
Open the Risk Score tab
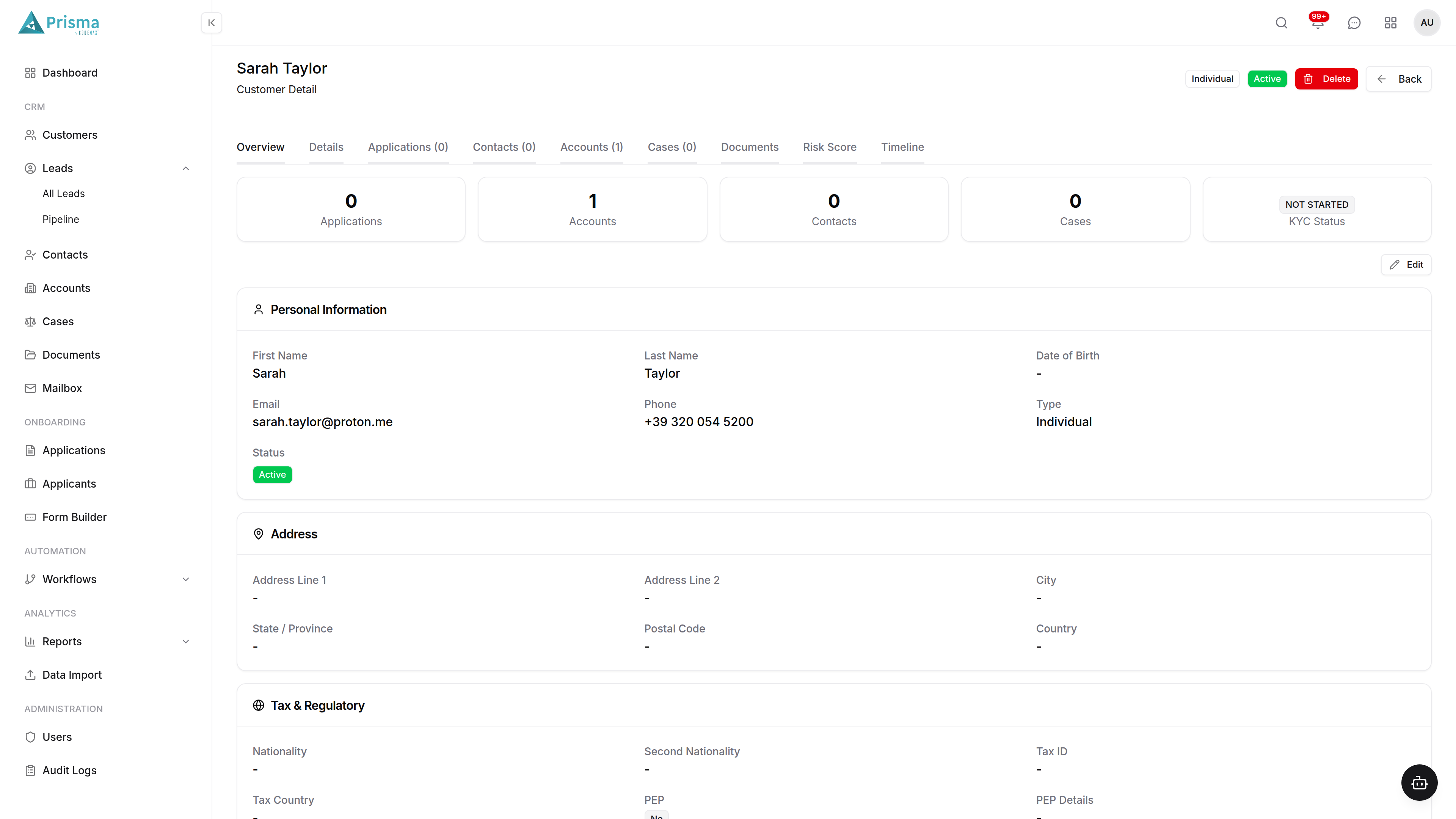pos(830,147)
